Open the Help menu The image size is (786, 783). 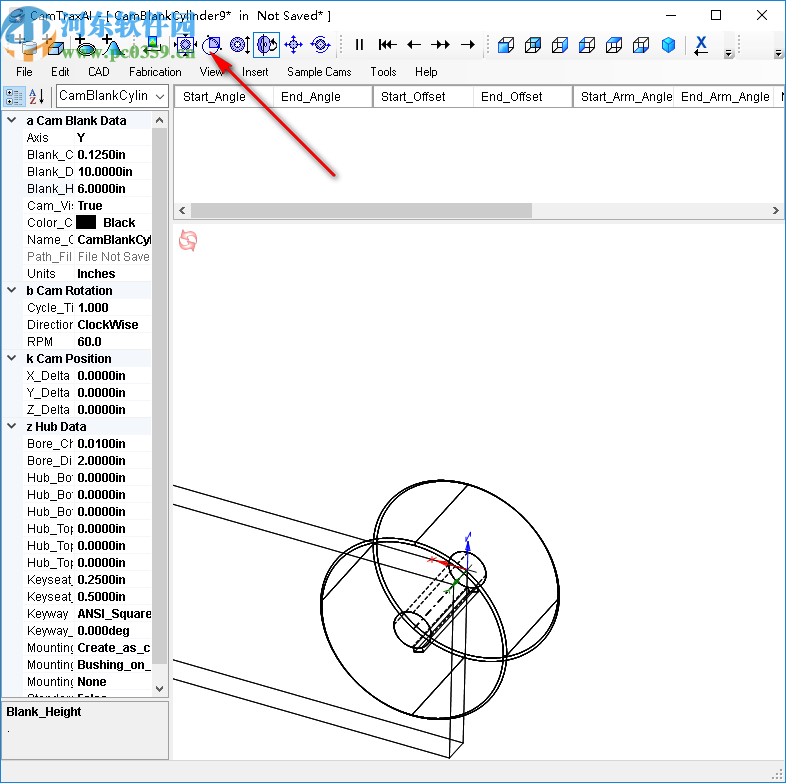[x=426, y=72]
